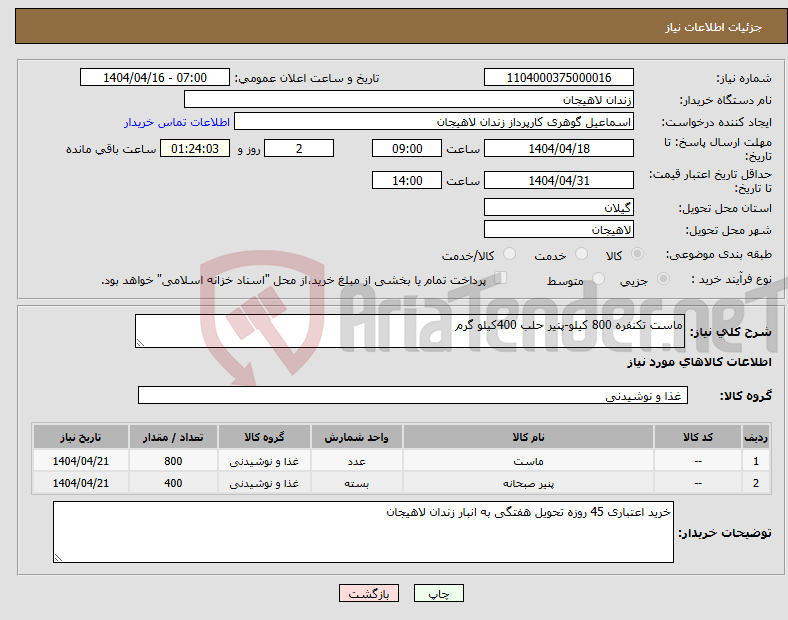Click پنیر صبحانه row need date 1404/04/21
788x620 pixels.
coord(80,483)
